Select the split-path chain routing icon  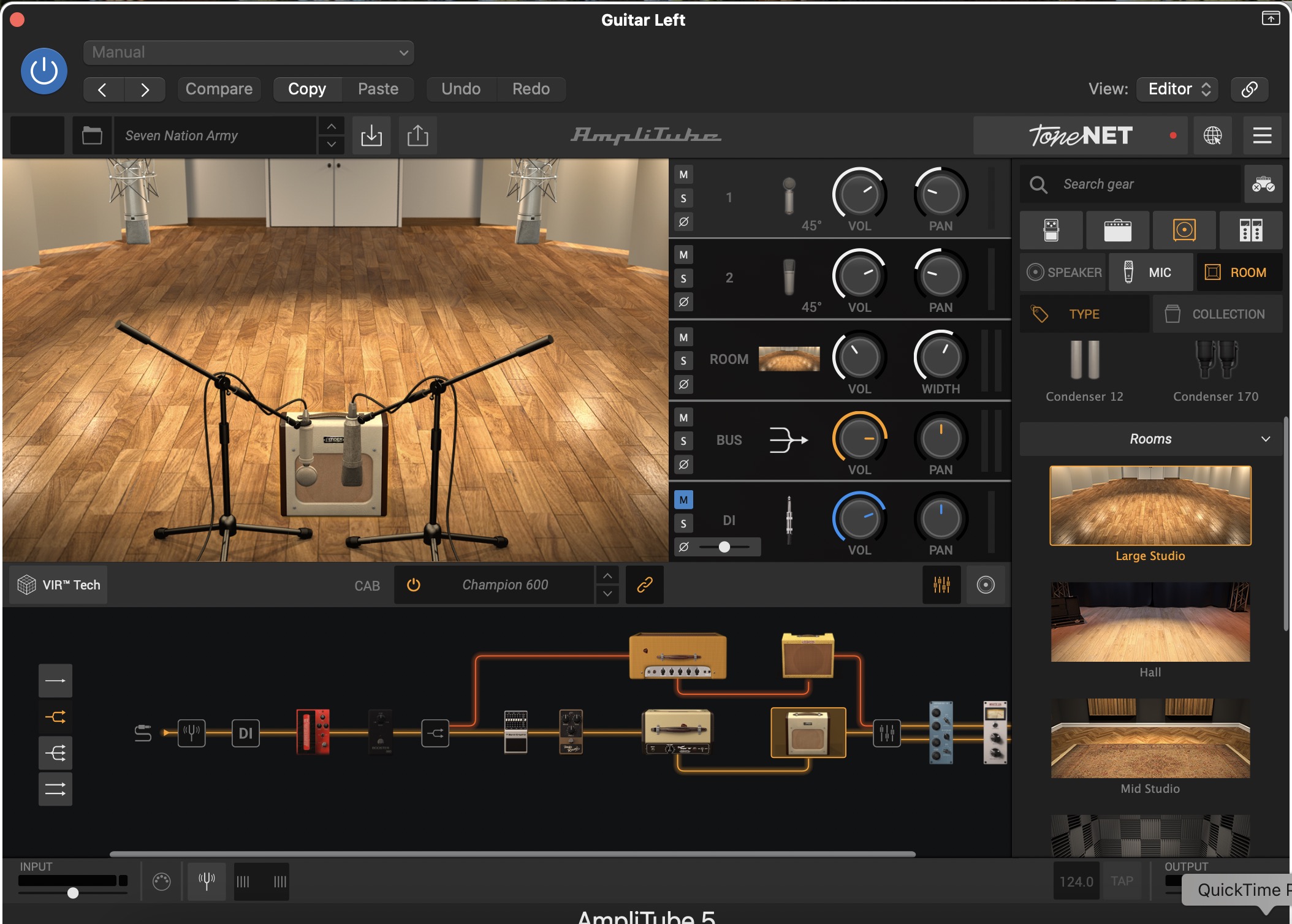55,717
